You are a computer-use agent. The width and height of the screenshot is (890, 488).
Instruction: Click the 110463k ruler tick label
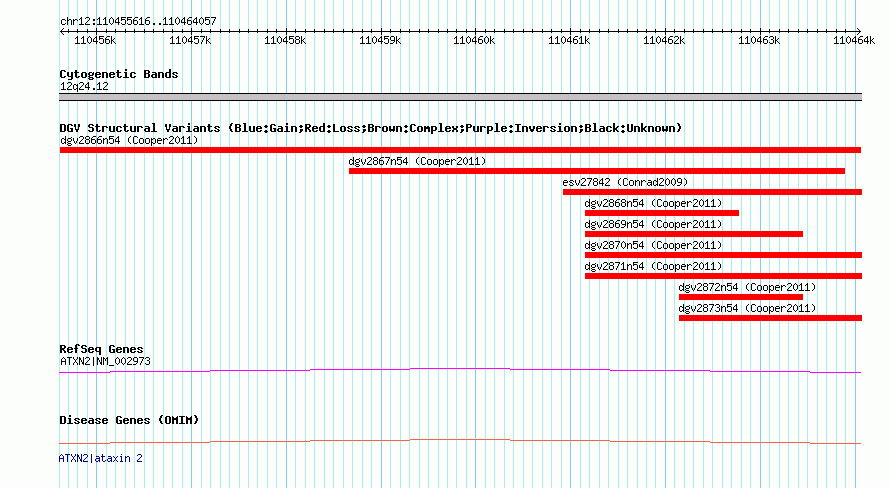click(759, 40)
